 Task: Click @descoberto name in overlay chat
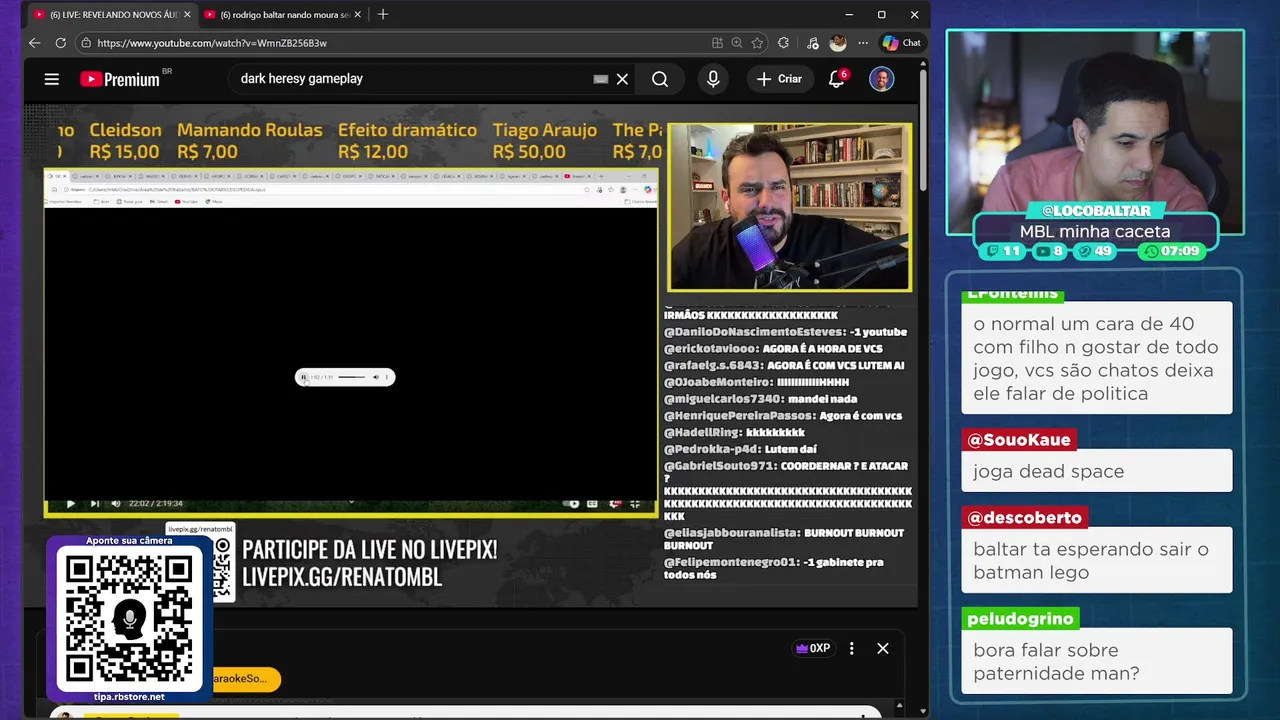[x=1024, y=518]
